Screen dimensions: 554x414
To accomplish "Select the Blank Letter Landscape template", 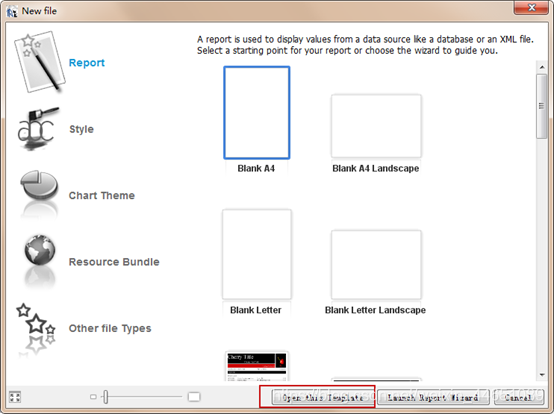I will (x=376, y=265).
